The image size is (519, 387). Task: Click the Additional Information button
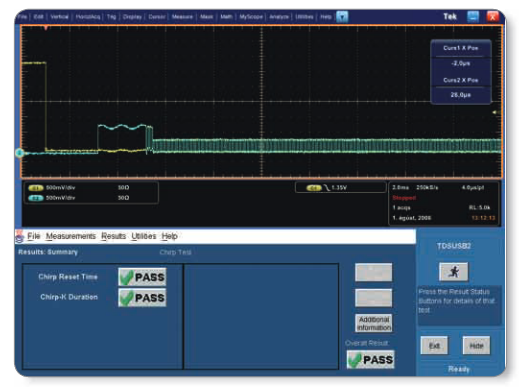click(x=374, y=323)
